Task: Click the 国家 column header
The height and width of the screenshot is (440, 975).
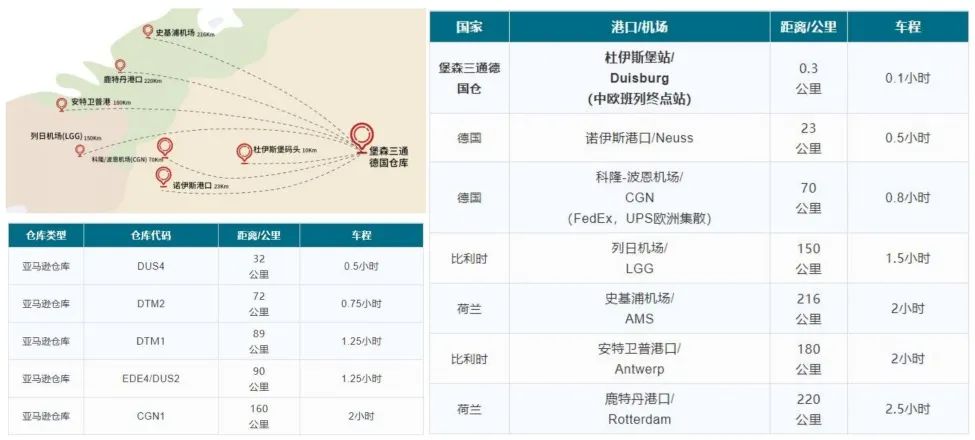Action: tap(469, 27)
